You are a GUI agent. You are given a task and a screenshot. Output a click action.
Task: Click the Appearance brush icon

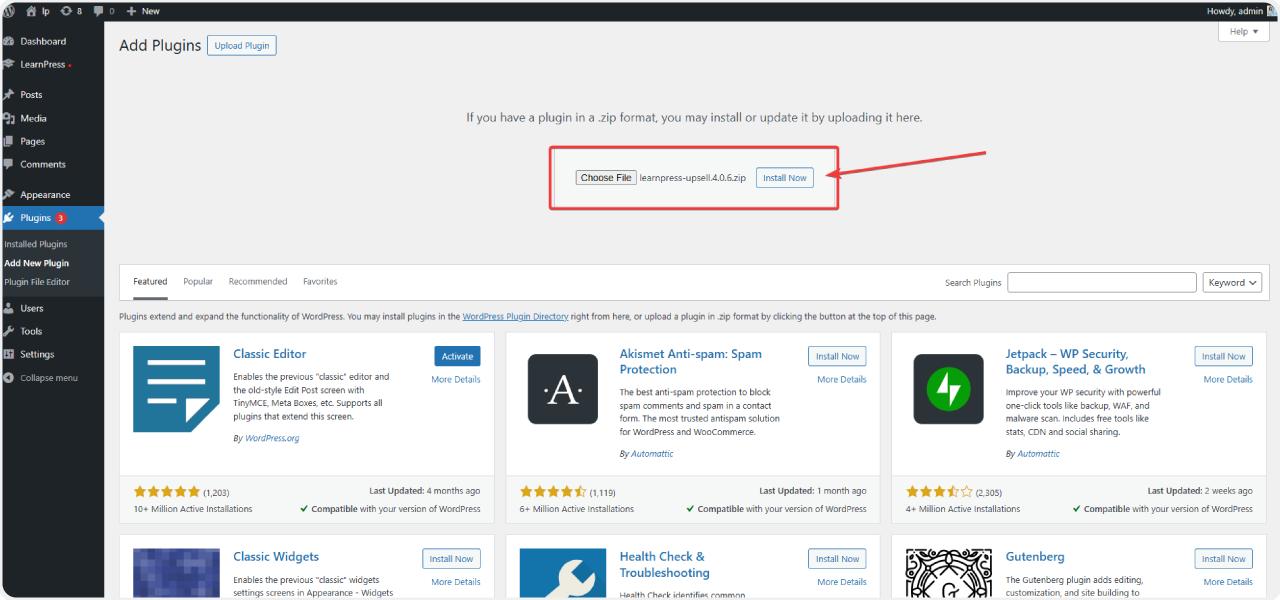click(9, 194)
